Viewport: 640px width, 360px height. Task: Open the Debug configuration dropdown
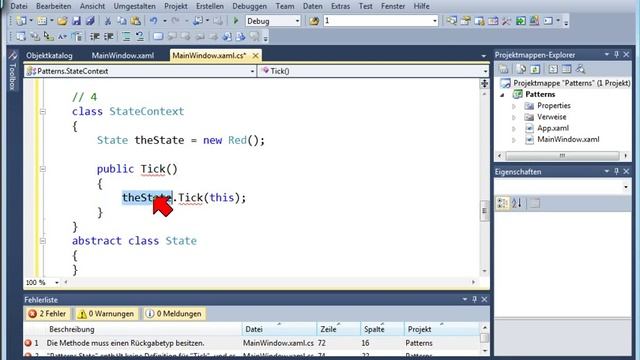(297, 21)
